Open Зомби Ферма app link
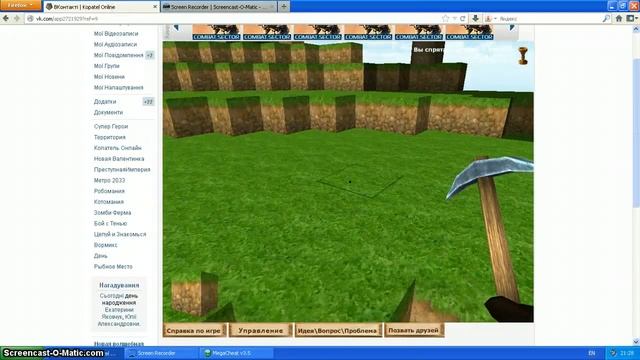This screenshot has height=360, width=640. pos(112,213)
